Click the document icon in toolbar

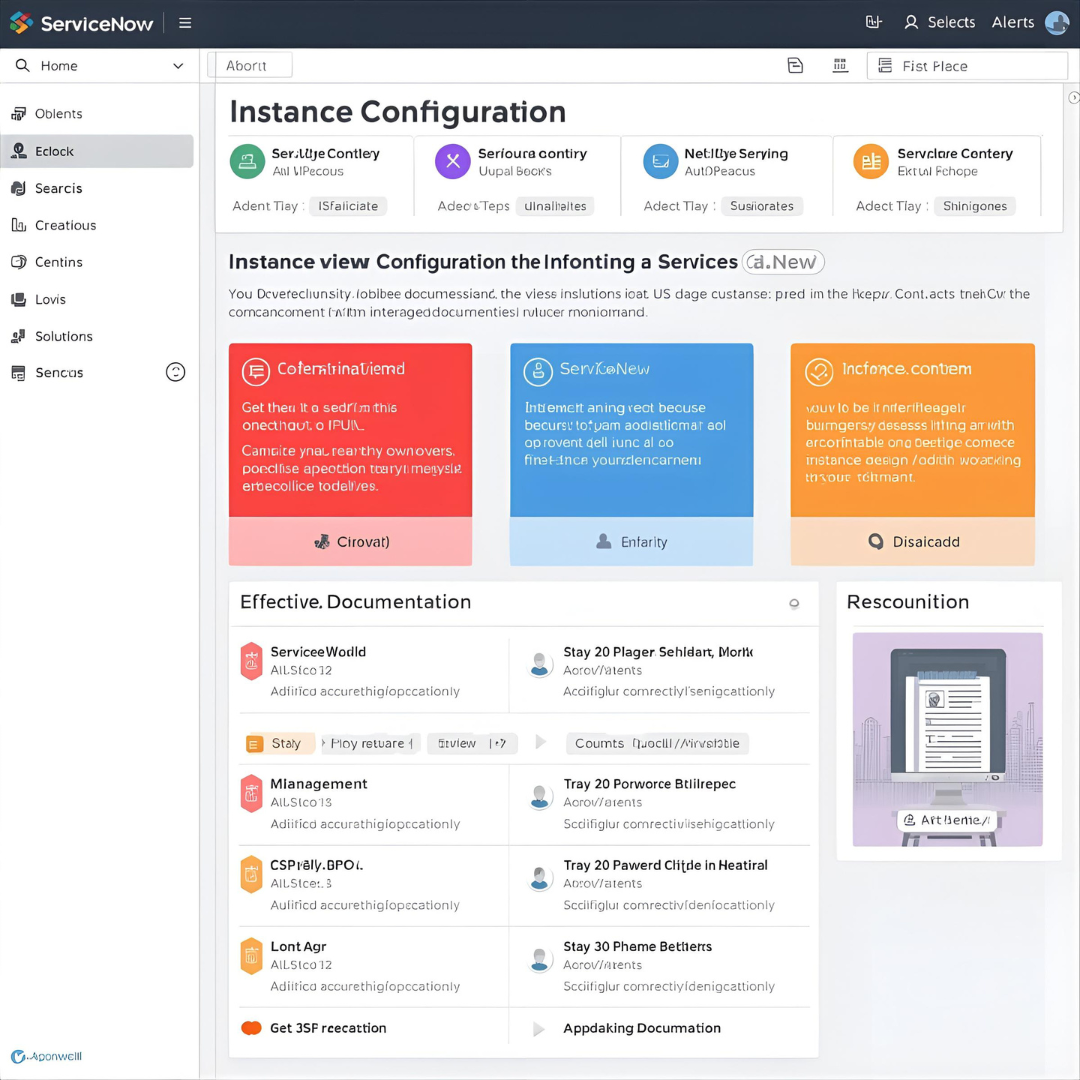pos(795,66)
